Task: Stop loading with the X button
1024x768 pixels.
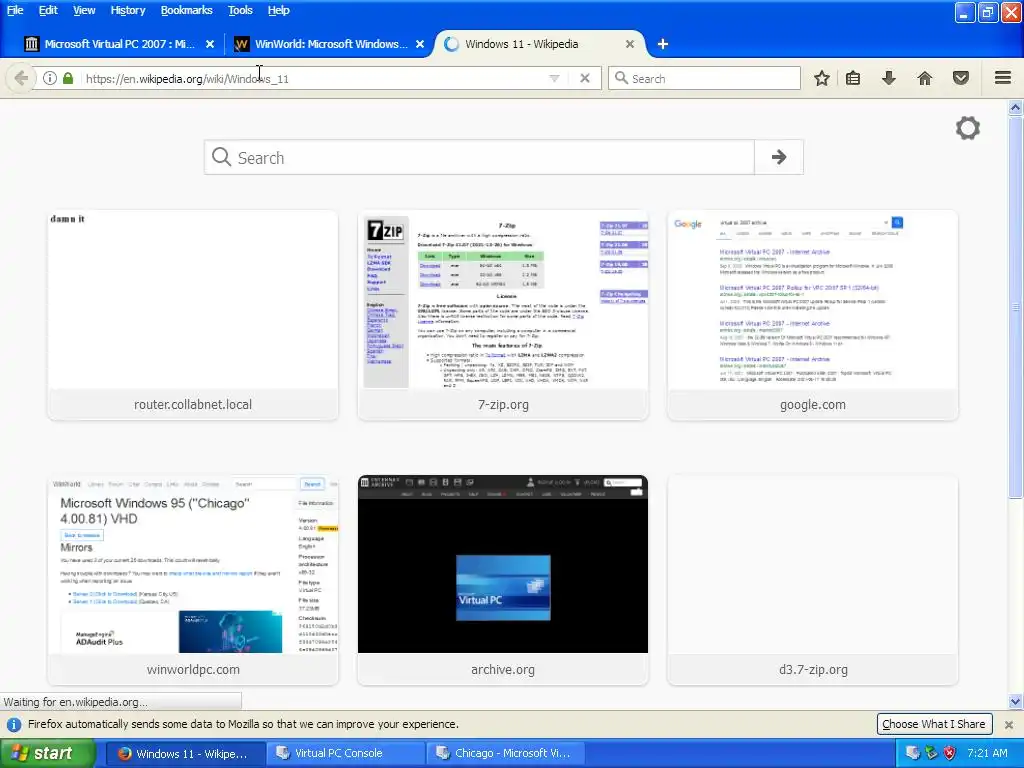Action: pos(585,78)
